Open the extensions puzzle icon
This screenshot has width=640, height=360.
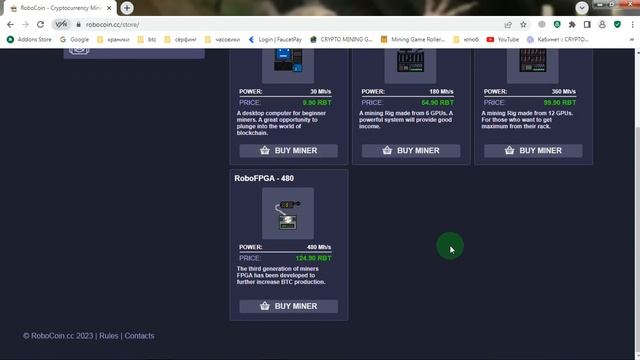point(572,24)
